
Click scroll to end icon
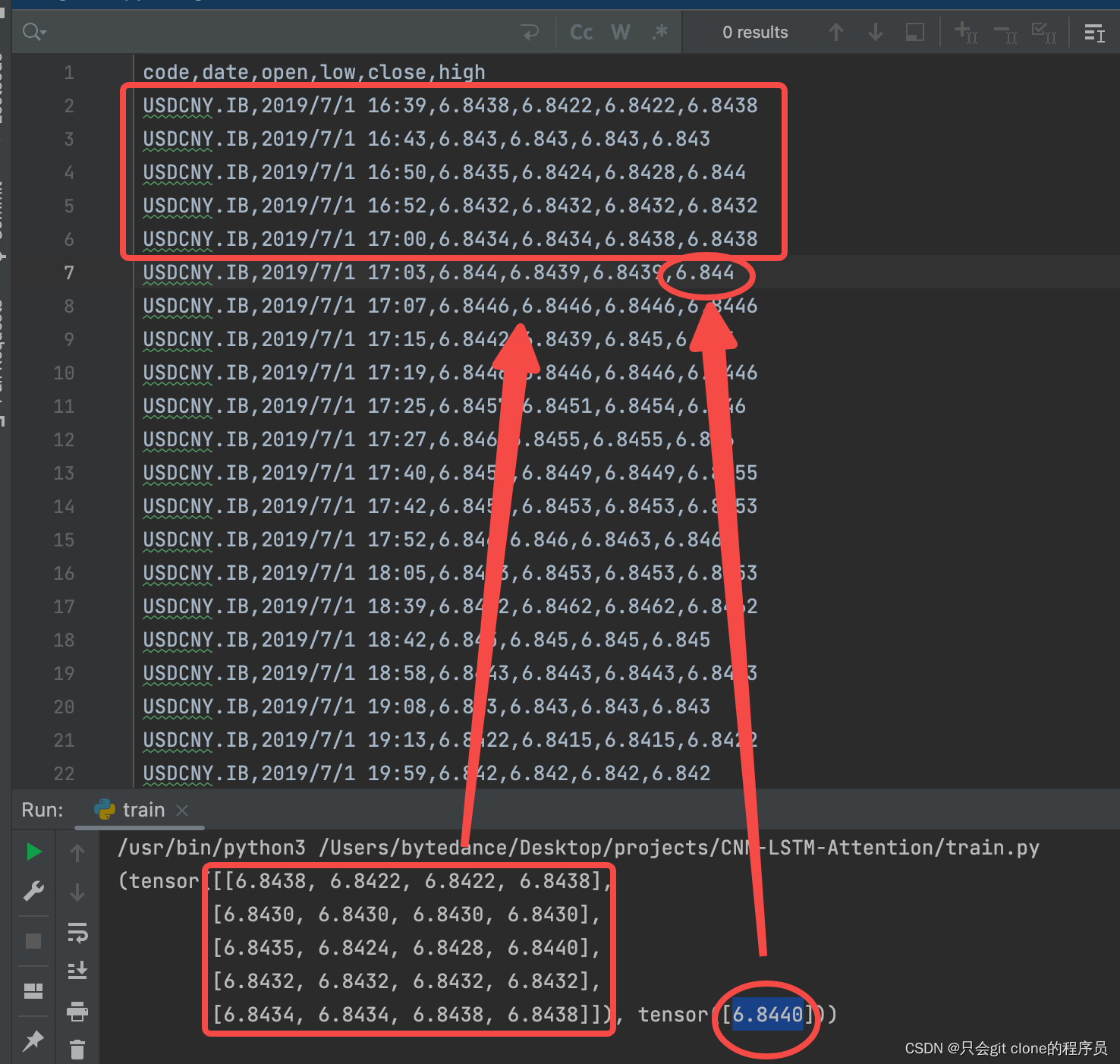click(x=77, y=971)
